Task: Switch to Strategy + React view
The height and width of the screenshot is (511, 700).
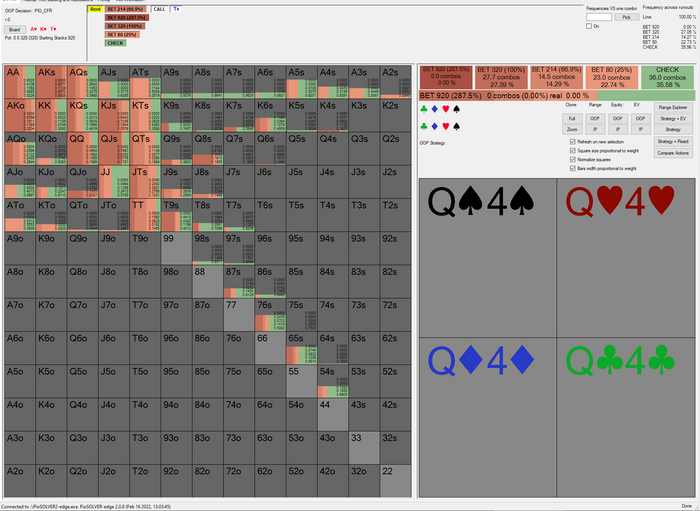Action: (673, 141)
